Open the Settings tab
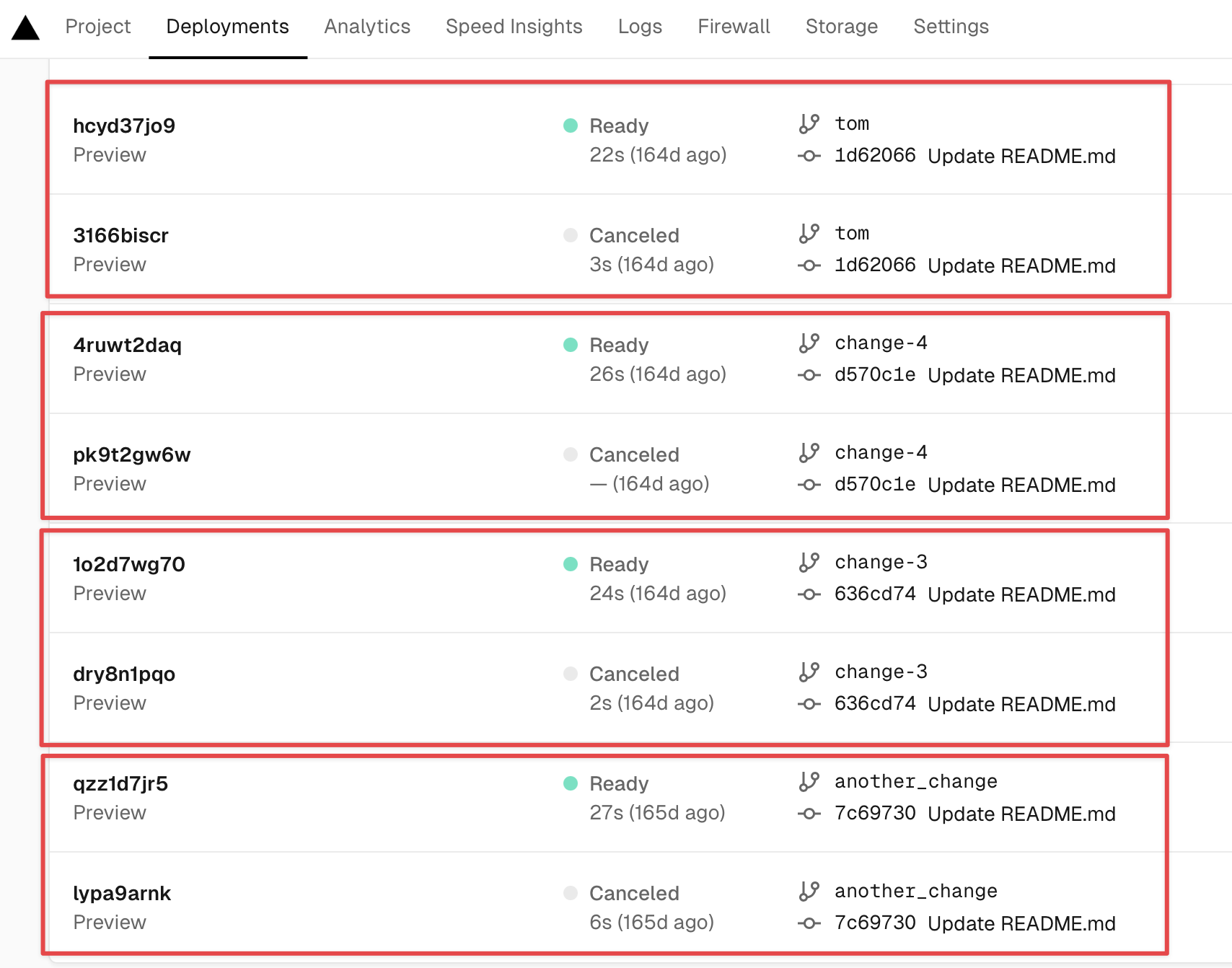 (x=951, y=27)
